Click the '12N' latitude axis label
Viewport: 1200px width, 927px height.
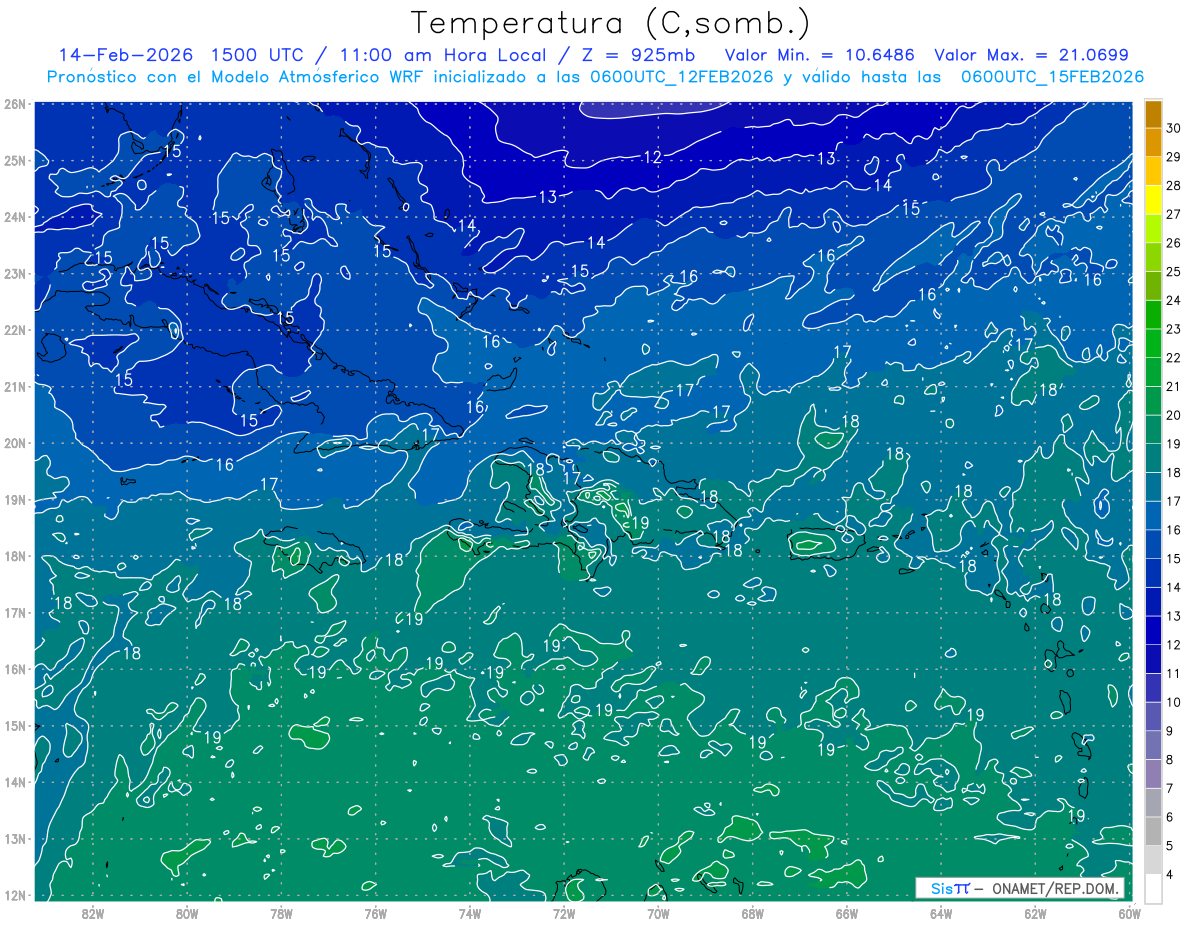(15, 895)
